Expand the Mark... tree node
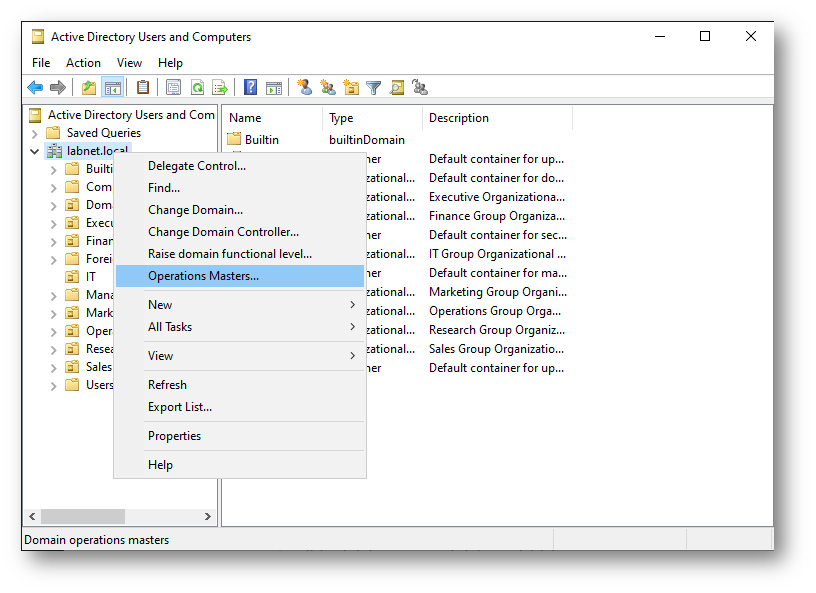 pyautogui.click(x=54, y=314)
